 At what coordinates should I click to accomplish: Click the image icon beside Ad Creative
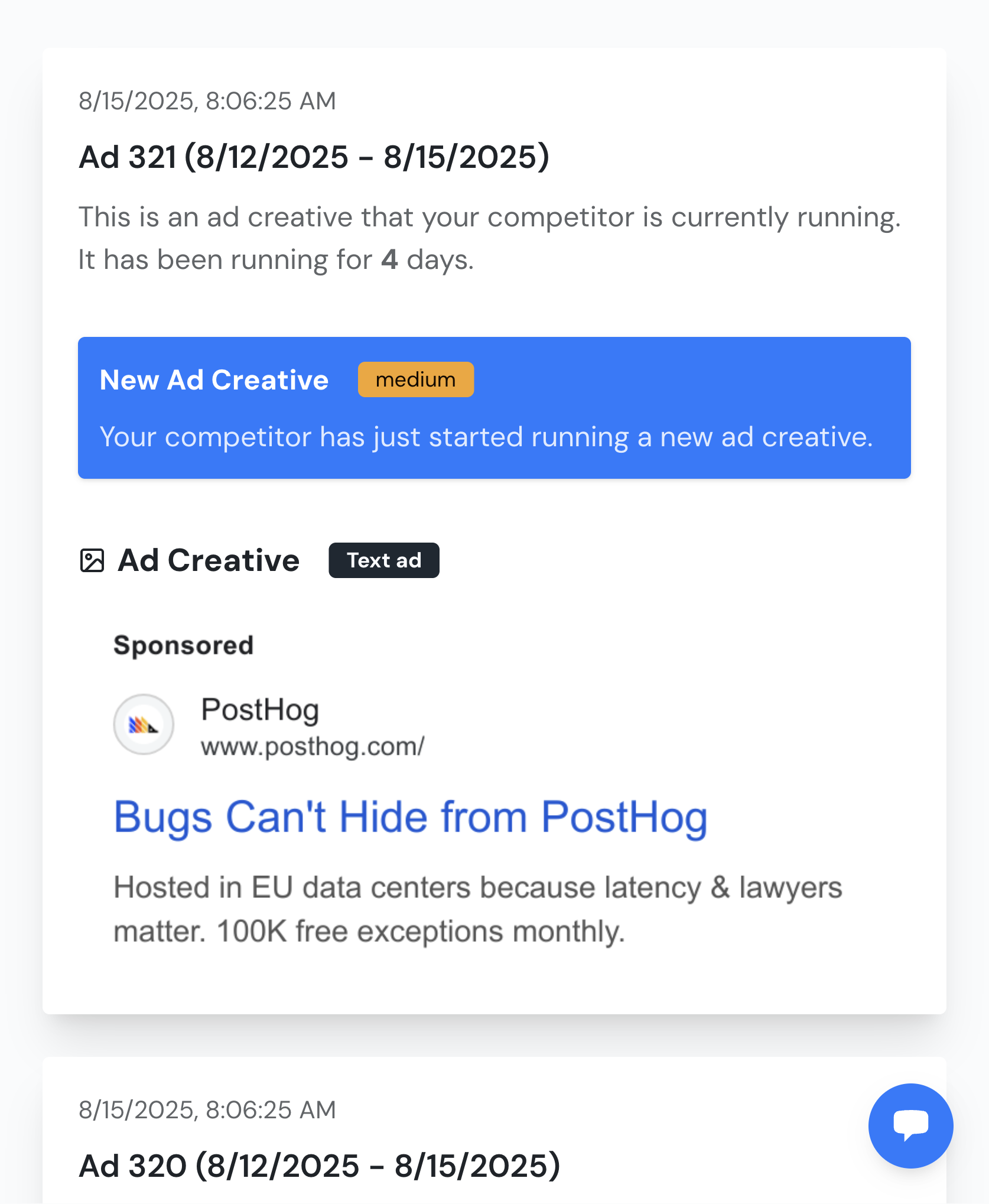(92, 560)
